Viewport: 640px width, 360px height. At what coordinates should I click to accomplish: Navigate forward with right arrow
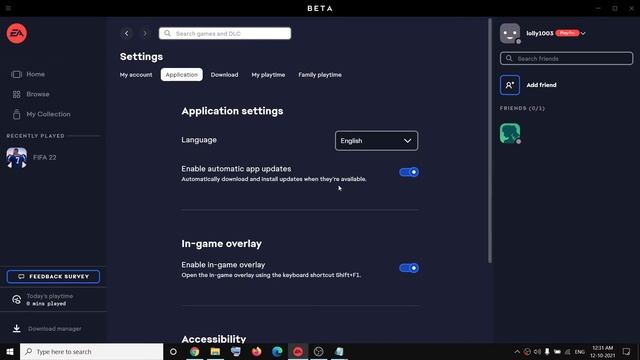[145, 33]
